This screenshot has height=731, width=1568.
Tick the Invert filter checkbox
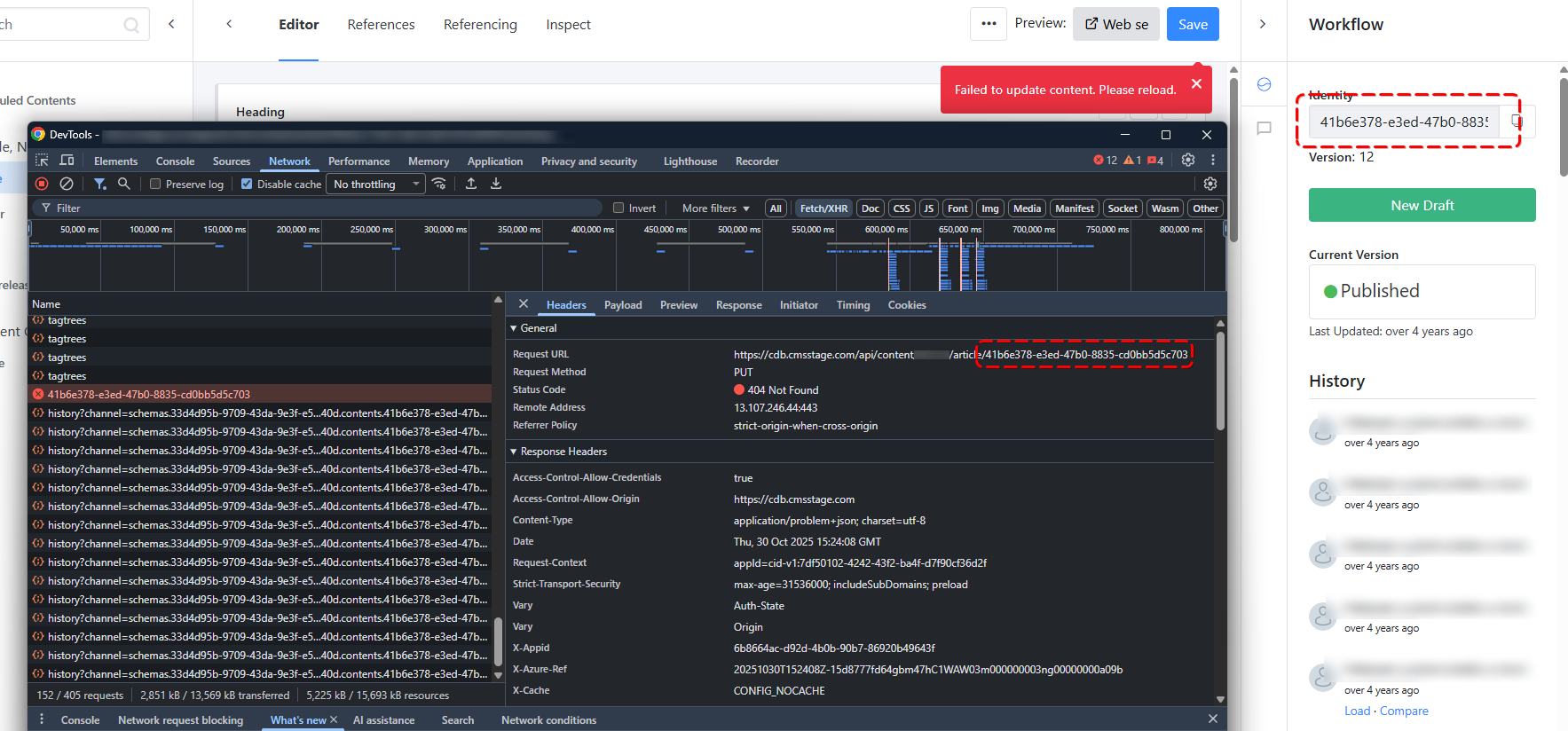coord(619,208)
